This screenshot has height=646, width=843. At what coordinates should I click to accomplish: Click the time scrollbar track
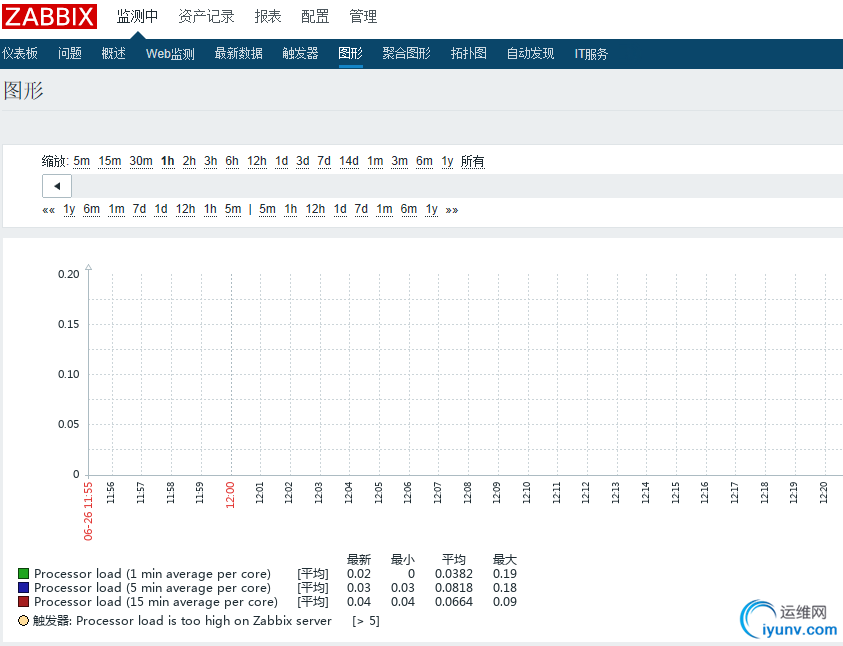[450, 186]
